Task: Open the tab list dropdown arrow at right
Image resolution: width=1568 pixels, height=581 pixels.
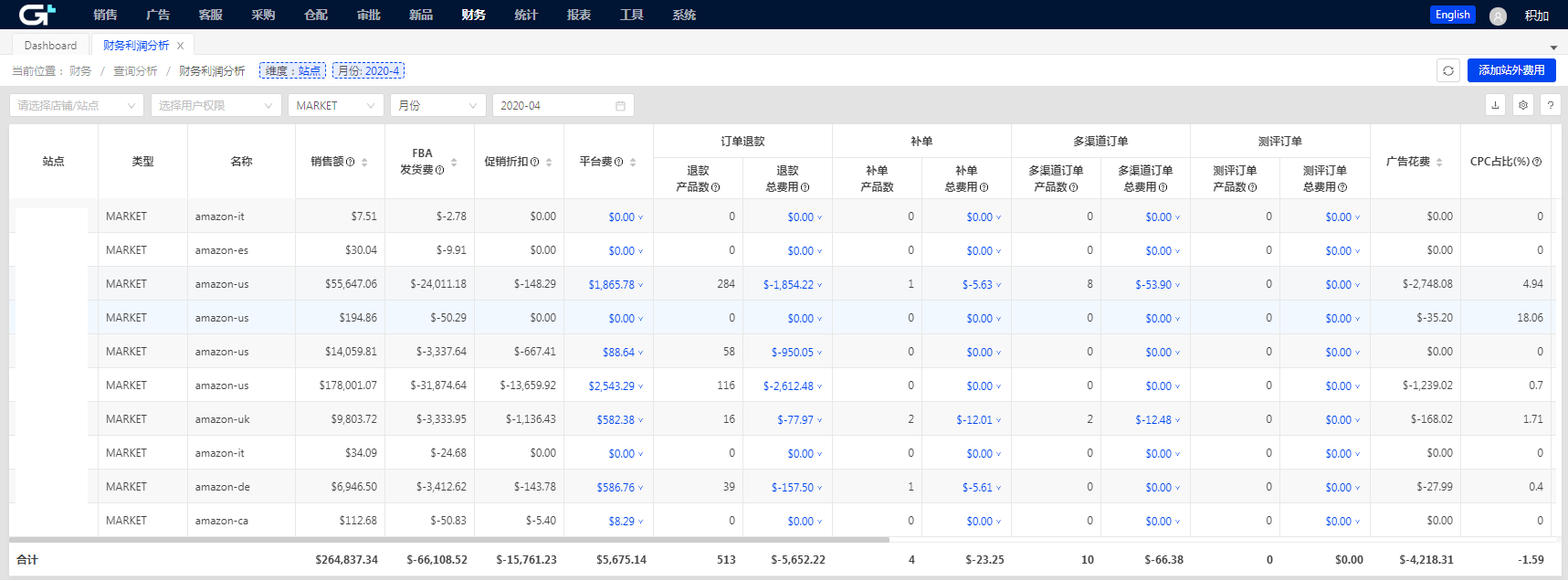Action: [1553, 48]
